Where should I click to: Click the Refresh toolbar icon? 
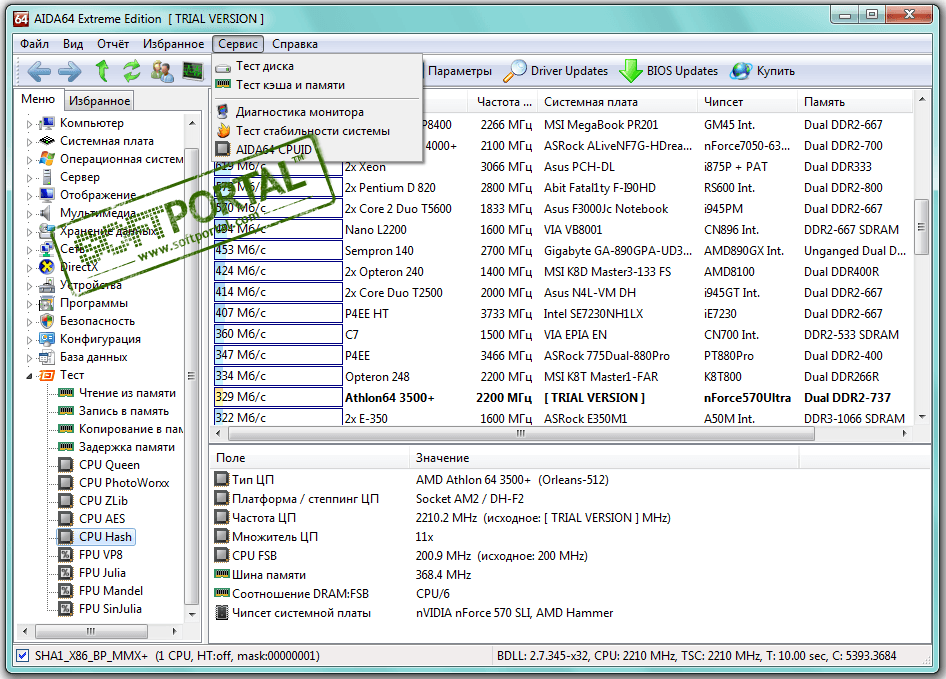click(x=132, y=71)
